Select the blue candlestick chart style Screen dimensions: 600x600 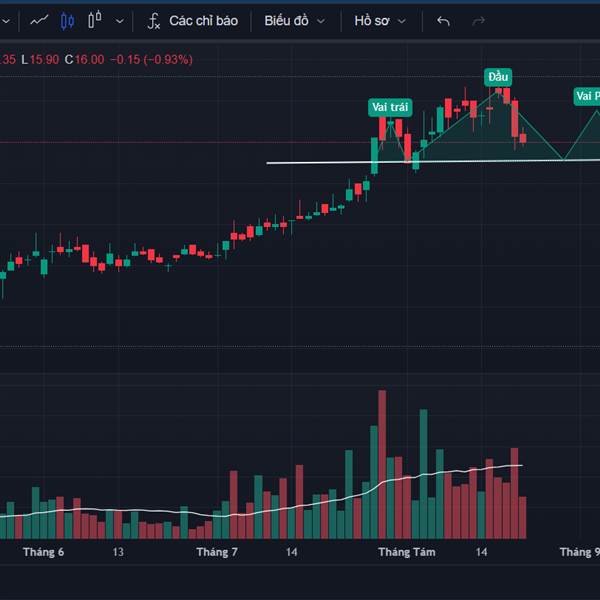coord(67,21)
